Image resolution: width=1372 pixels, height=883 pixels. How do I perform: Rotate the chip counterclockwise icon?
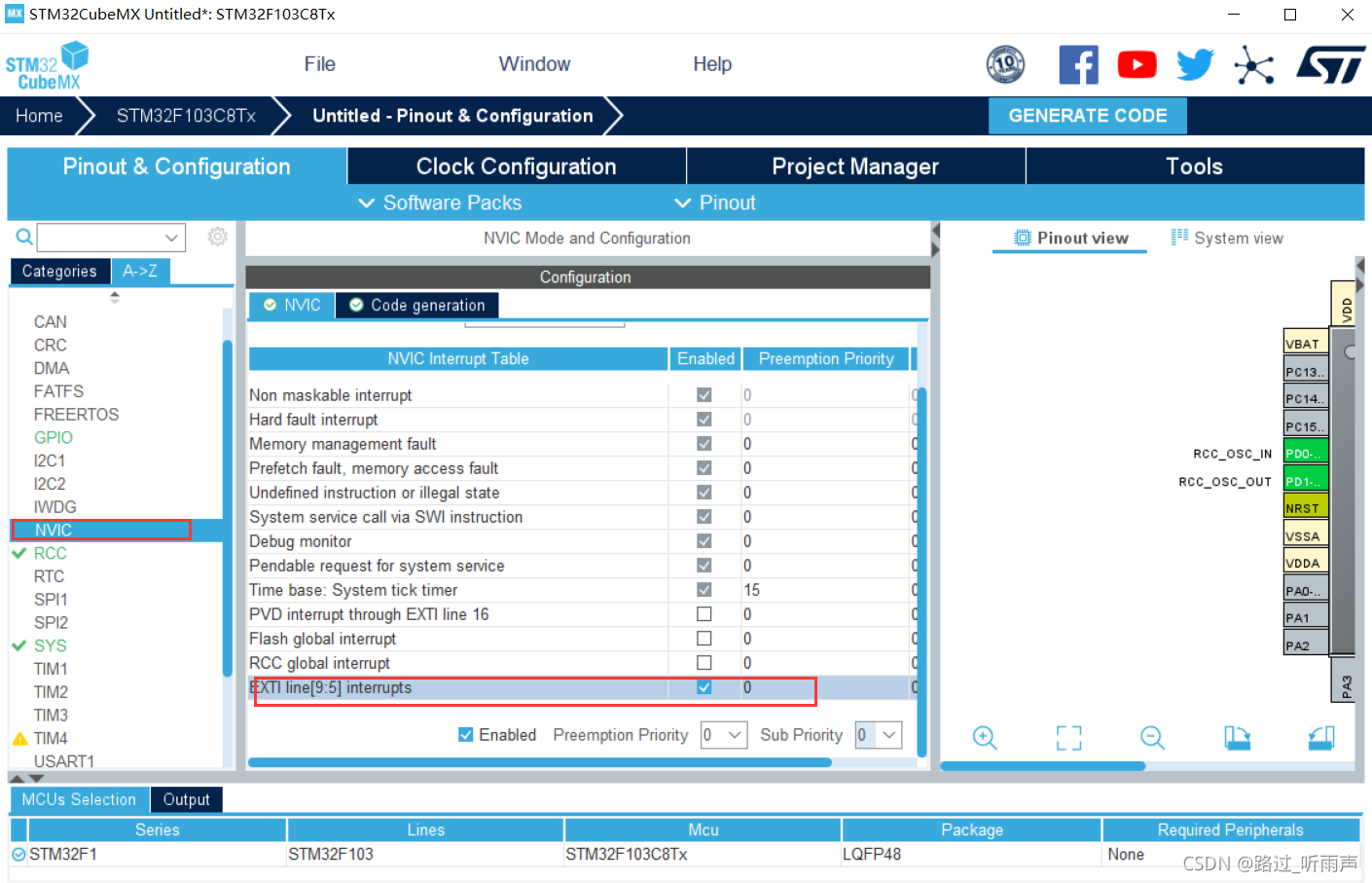pyautogui.click(x=1321, y=738)
